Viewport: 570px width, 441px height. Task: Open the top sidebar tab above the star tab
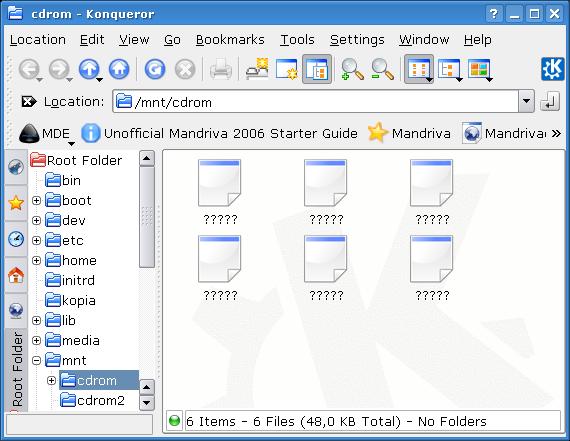point(16,167)
